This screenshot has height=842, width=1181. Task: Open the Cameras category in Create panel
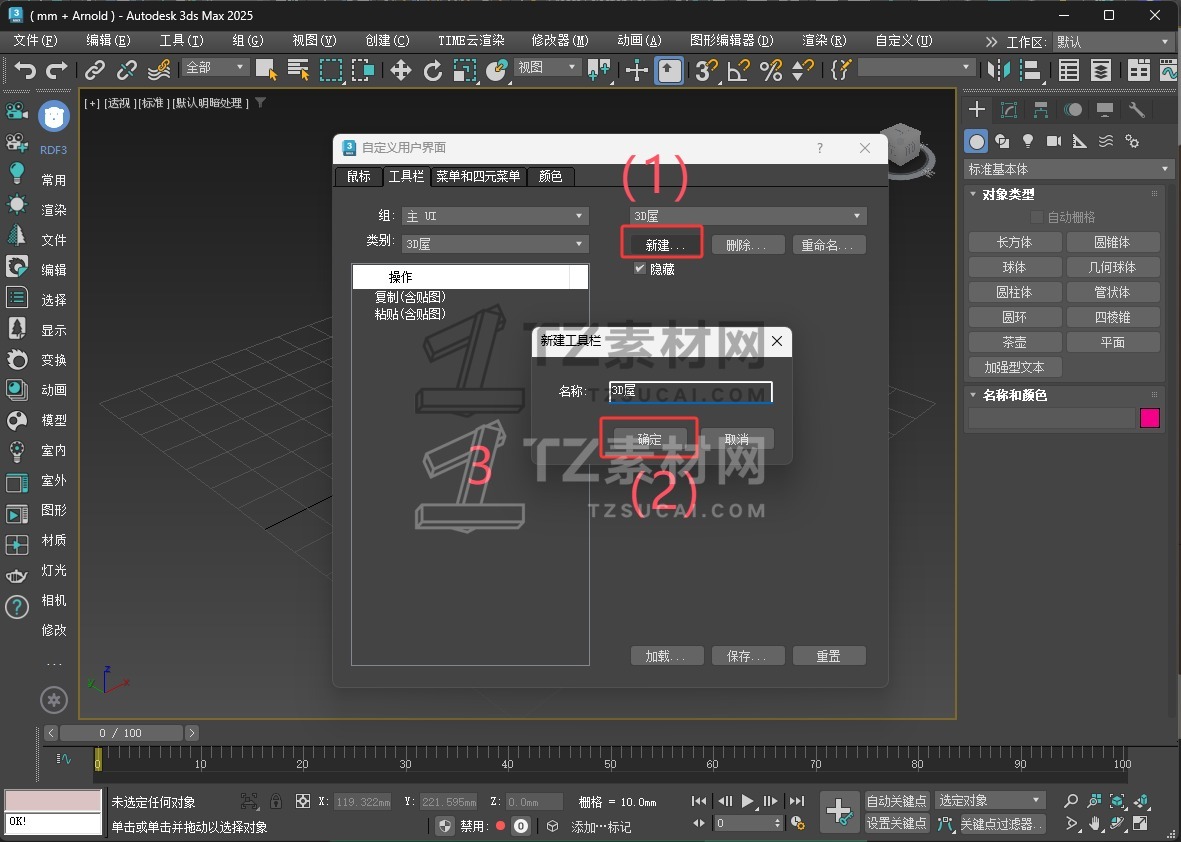coord(1053,141)
